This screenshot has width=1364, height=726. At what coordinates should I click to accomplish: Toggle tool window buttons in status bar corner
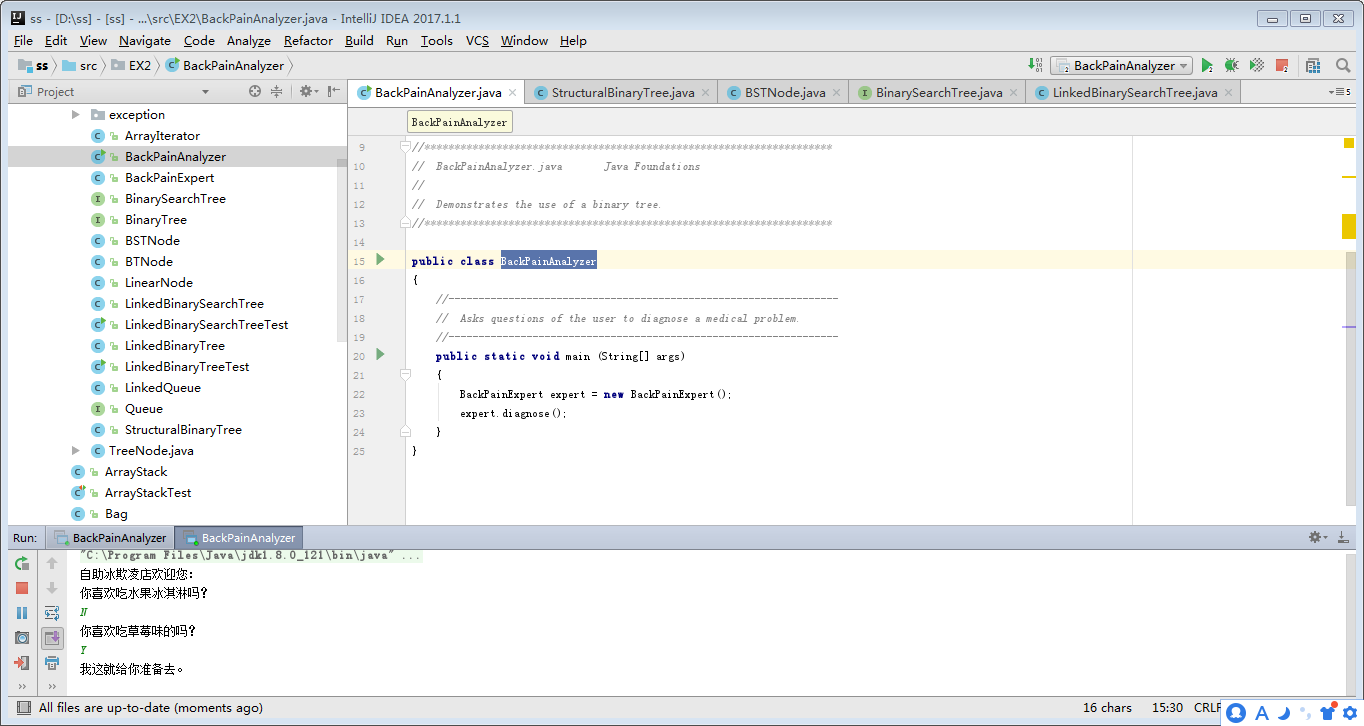click(x=23, y=708)
